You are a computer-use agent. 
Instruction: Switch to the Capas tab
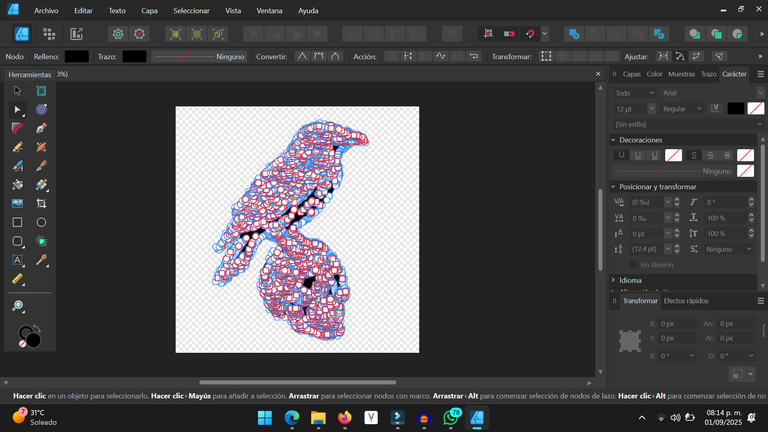[x=631, y=74]
